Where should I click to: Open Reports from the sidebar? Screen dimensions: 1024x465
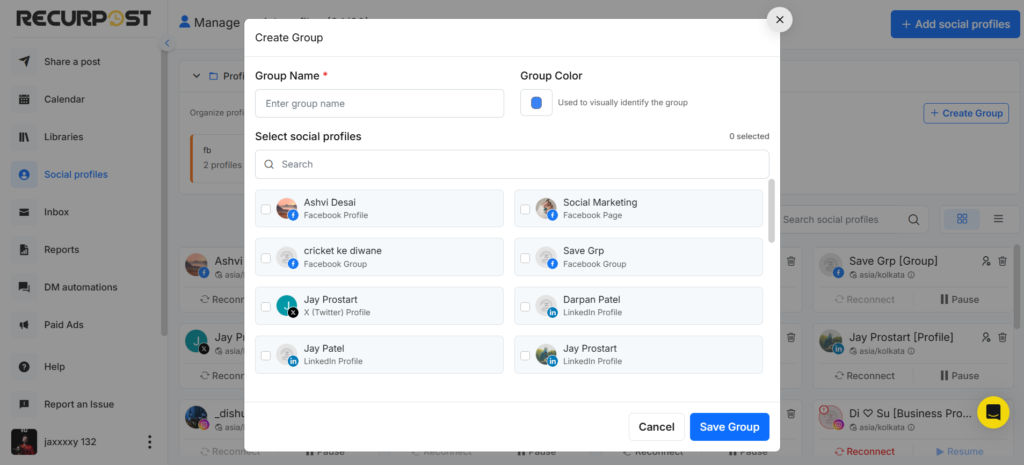tap(61, 249)
